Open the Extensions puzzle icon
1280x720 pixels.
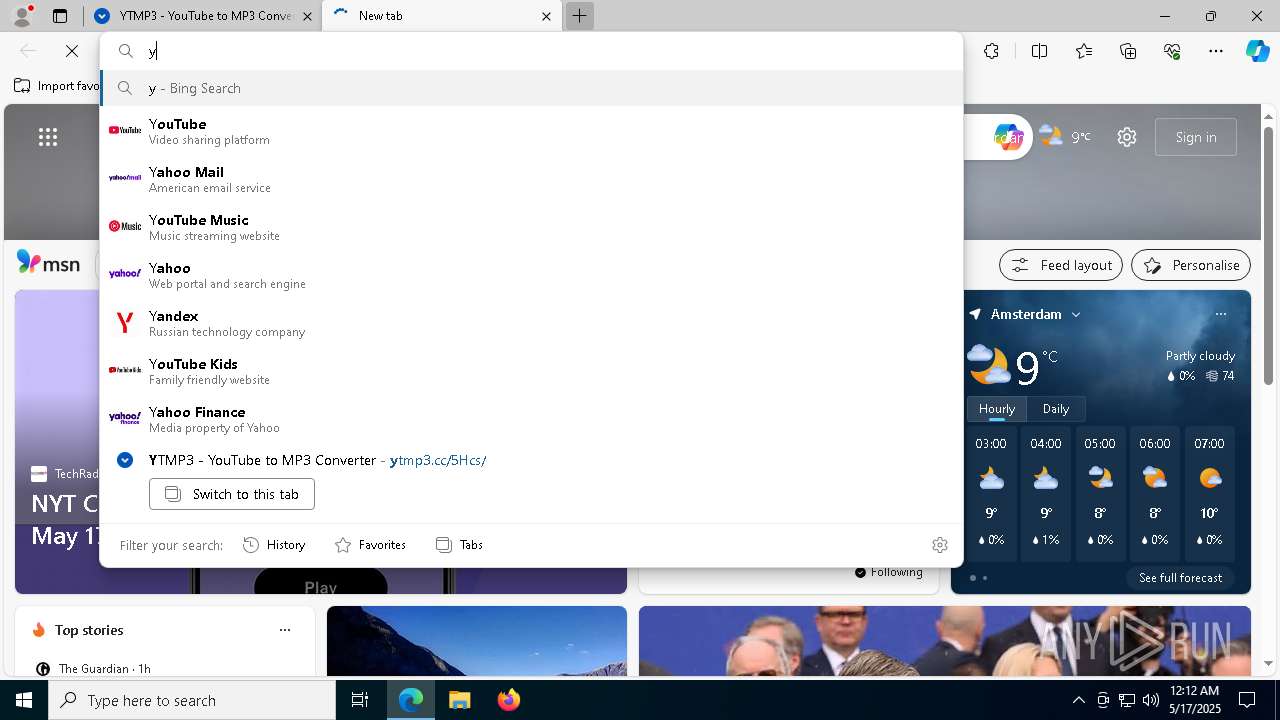coord(991,51)
